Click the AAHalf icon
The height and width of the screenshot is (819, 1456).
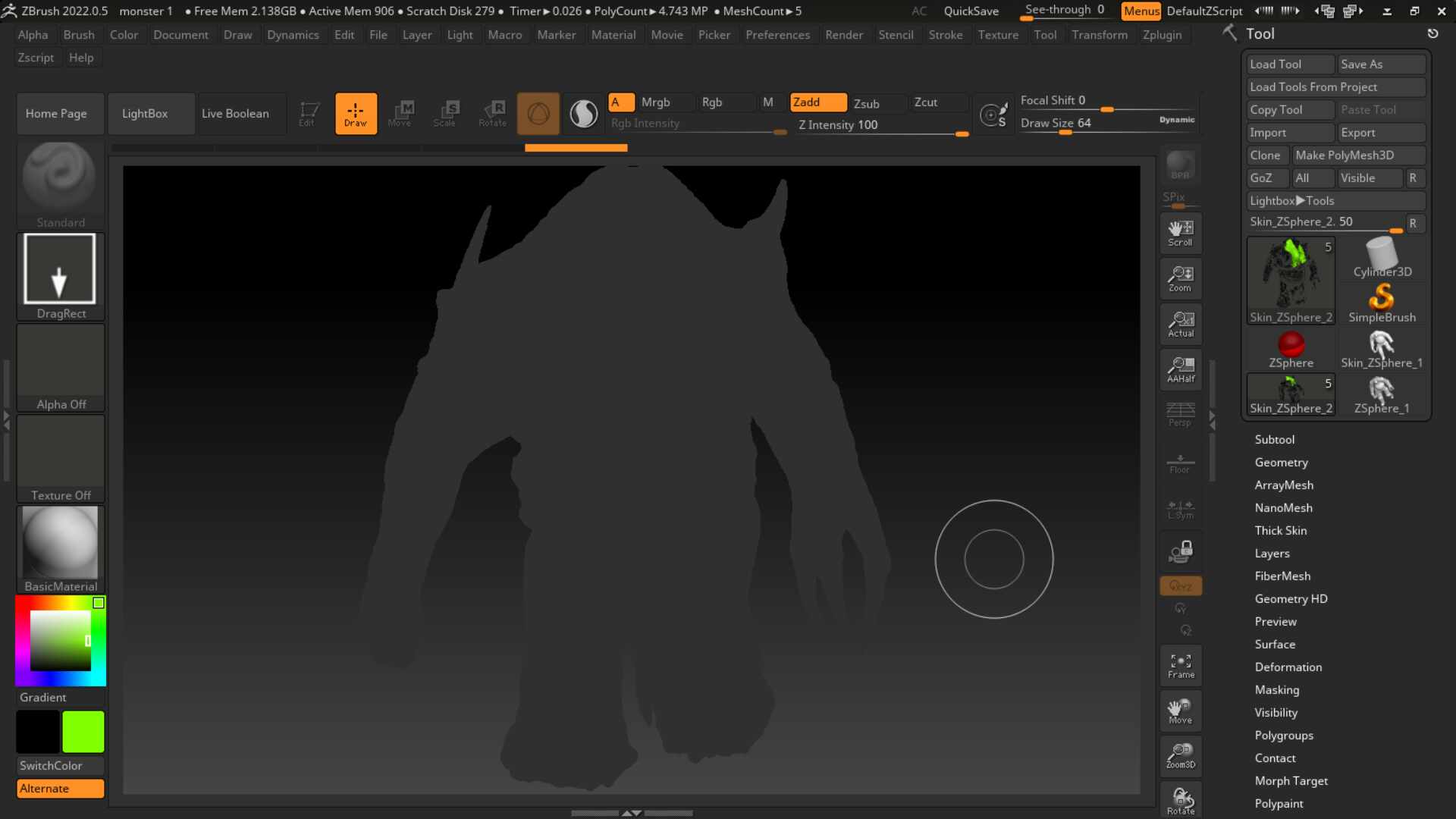(x=1181, y=370)
